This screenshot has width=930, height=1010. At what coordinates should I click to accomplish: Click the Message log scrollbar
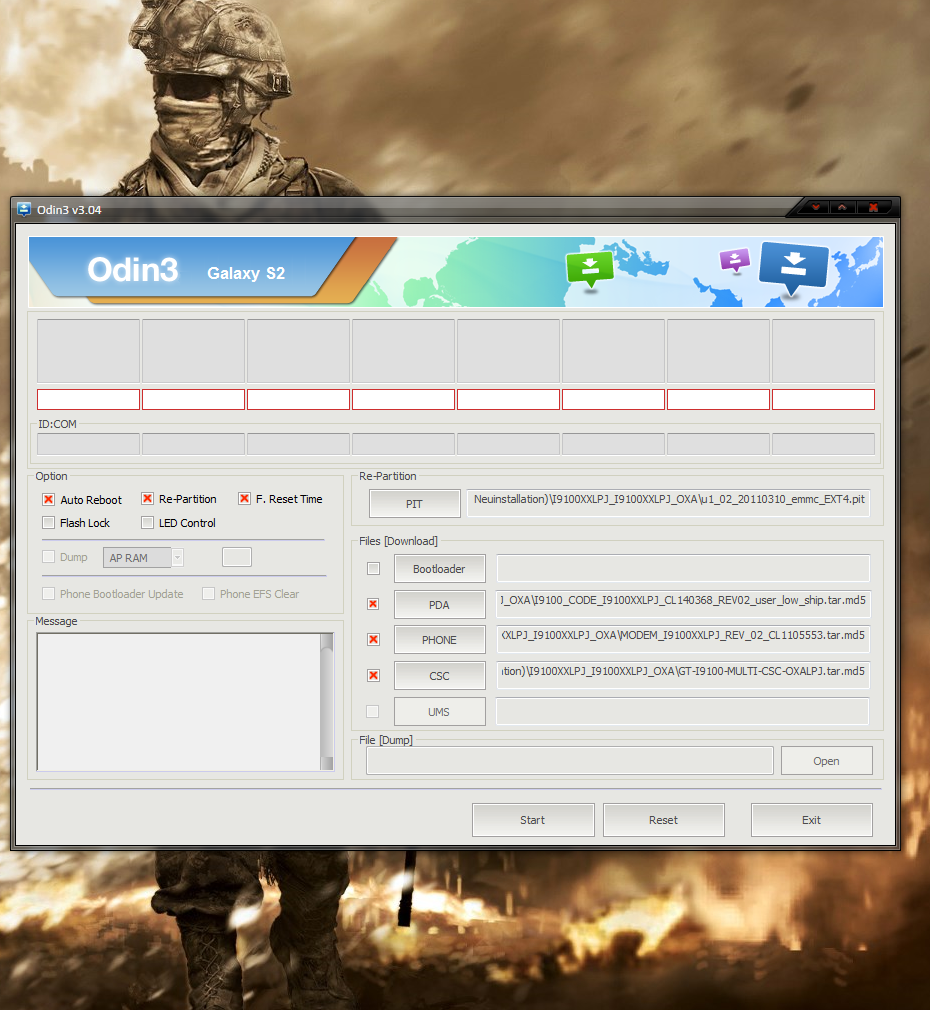[x=327, y=701]
